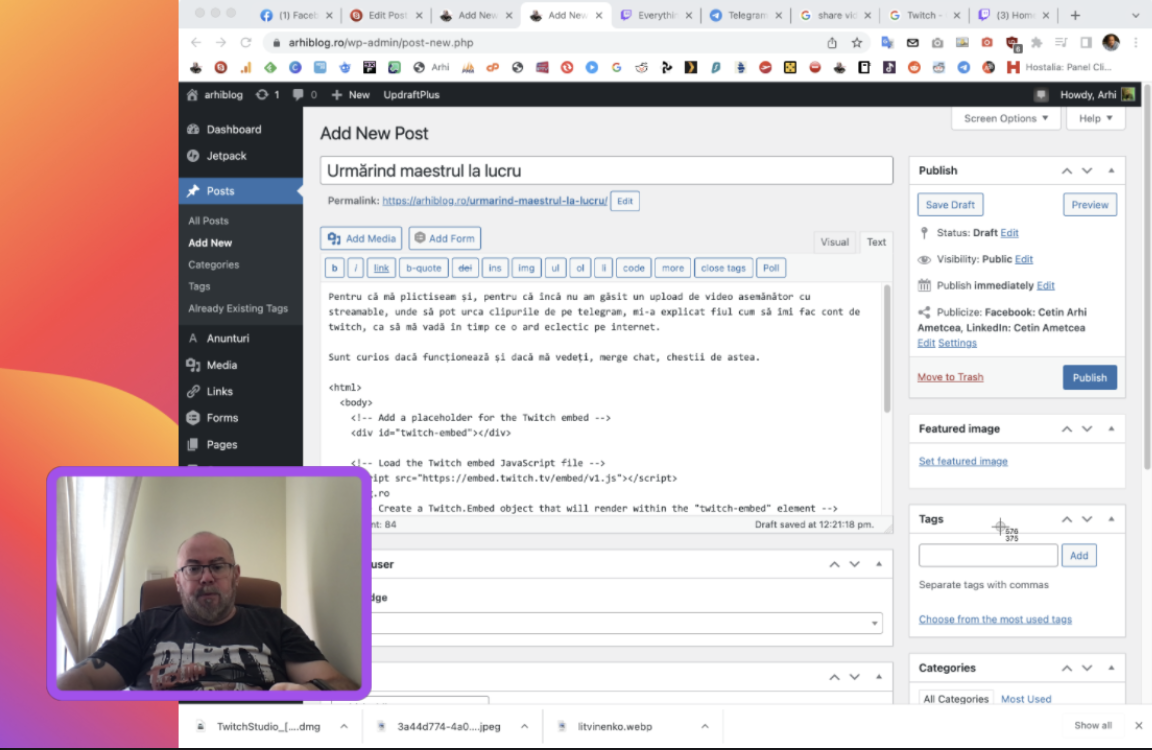The image size is (1152, 750).
Task: Switch to the Text editor tab
Action: [x=876, y=242]
